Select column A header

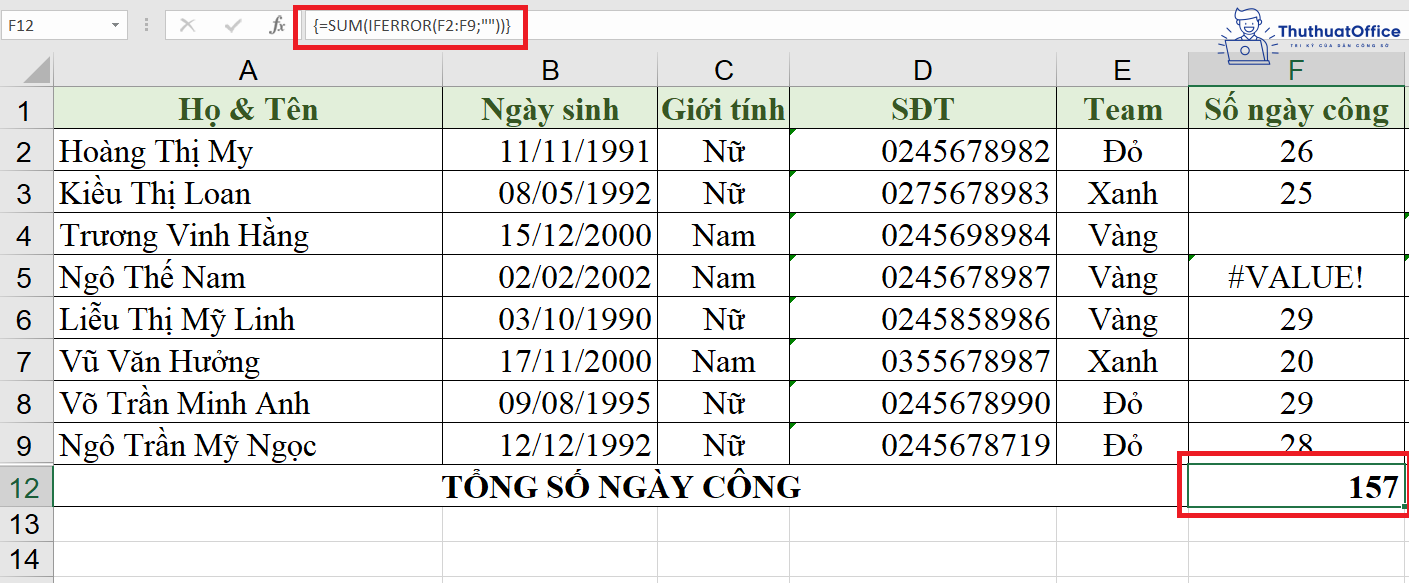(247, 70)
